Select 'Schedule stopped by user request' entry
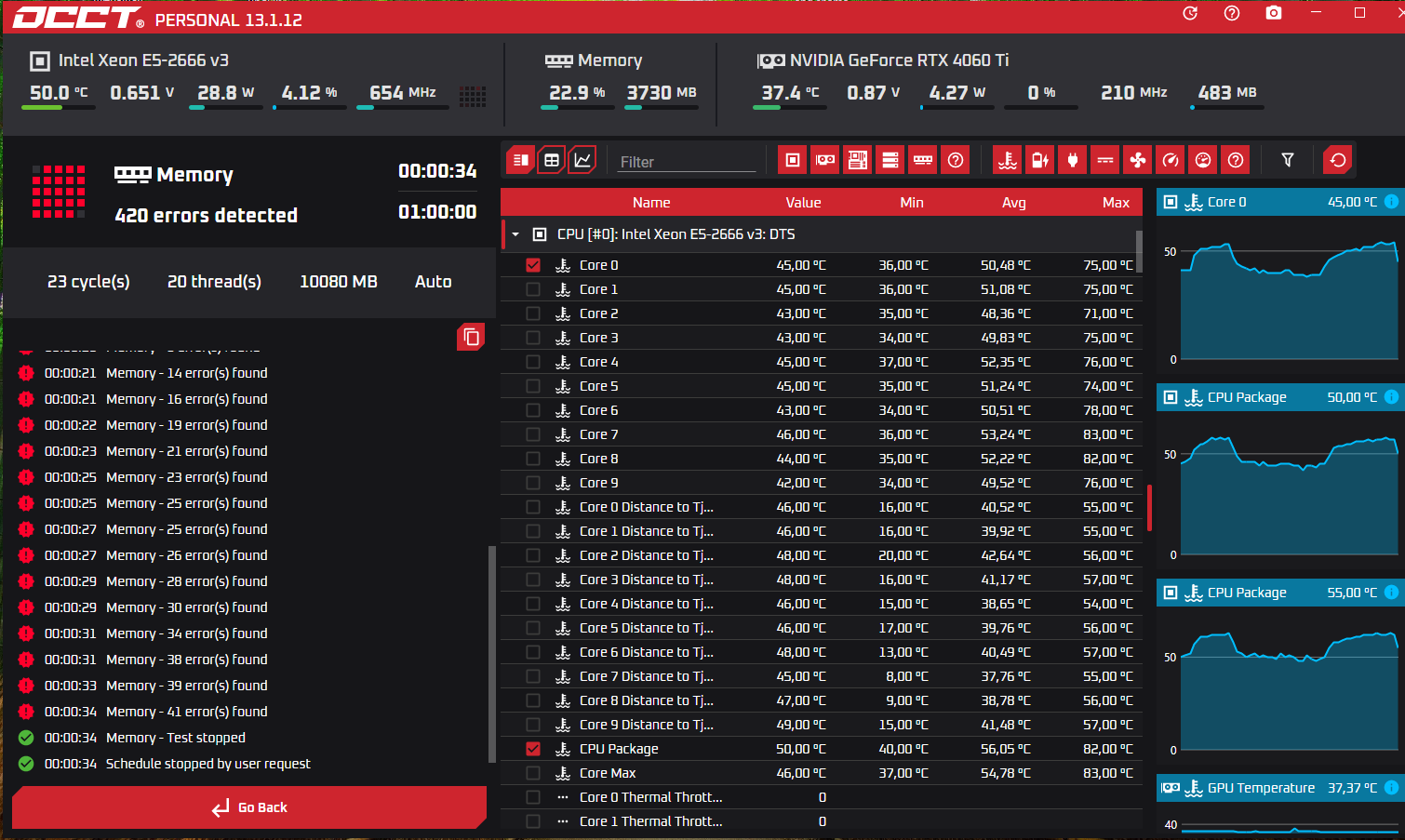The image size is (1405, 840). [208, 764]
